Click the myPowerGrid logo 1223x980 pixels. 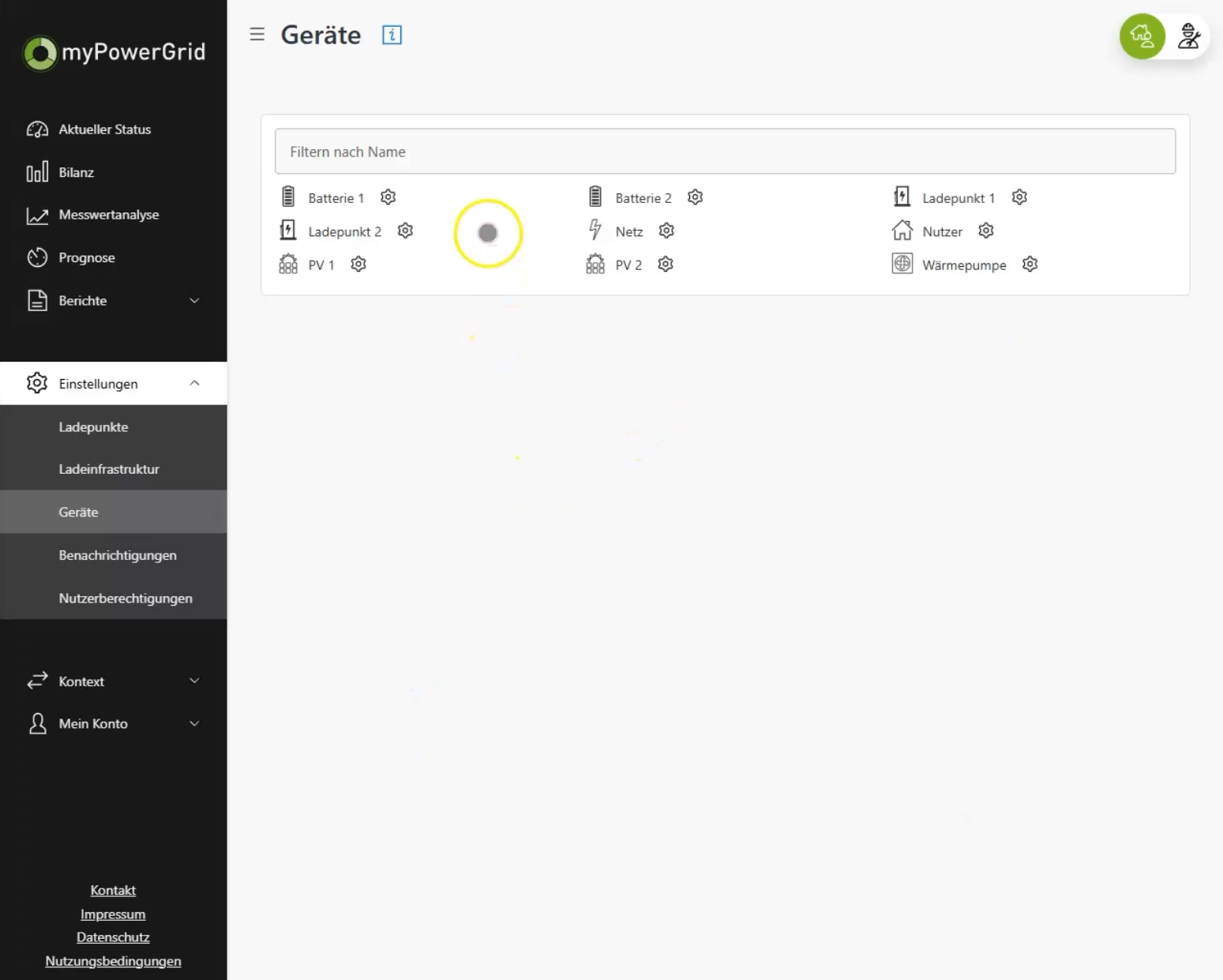click(114, 53)
